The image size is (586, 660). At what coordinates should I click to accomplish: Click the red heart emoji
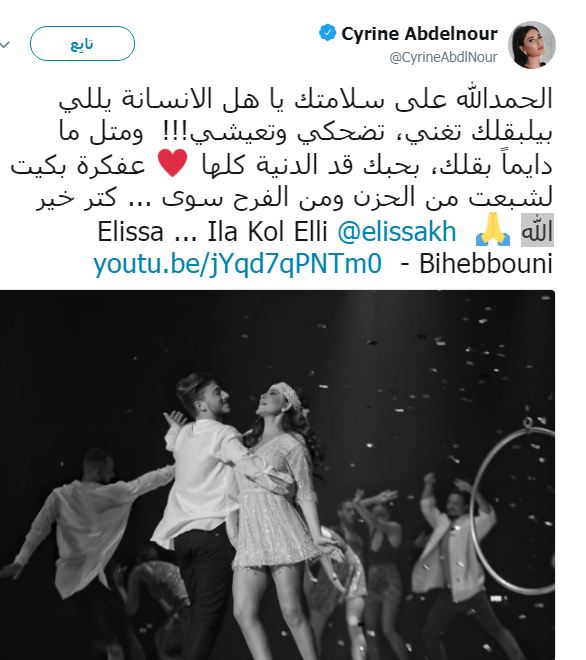[x=173, y=163]
